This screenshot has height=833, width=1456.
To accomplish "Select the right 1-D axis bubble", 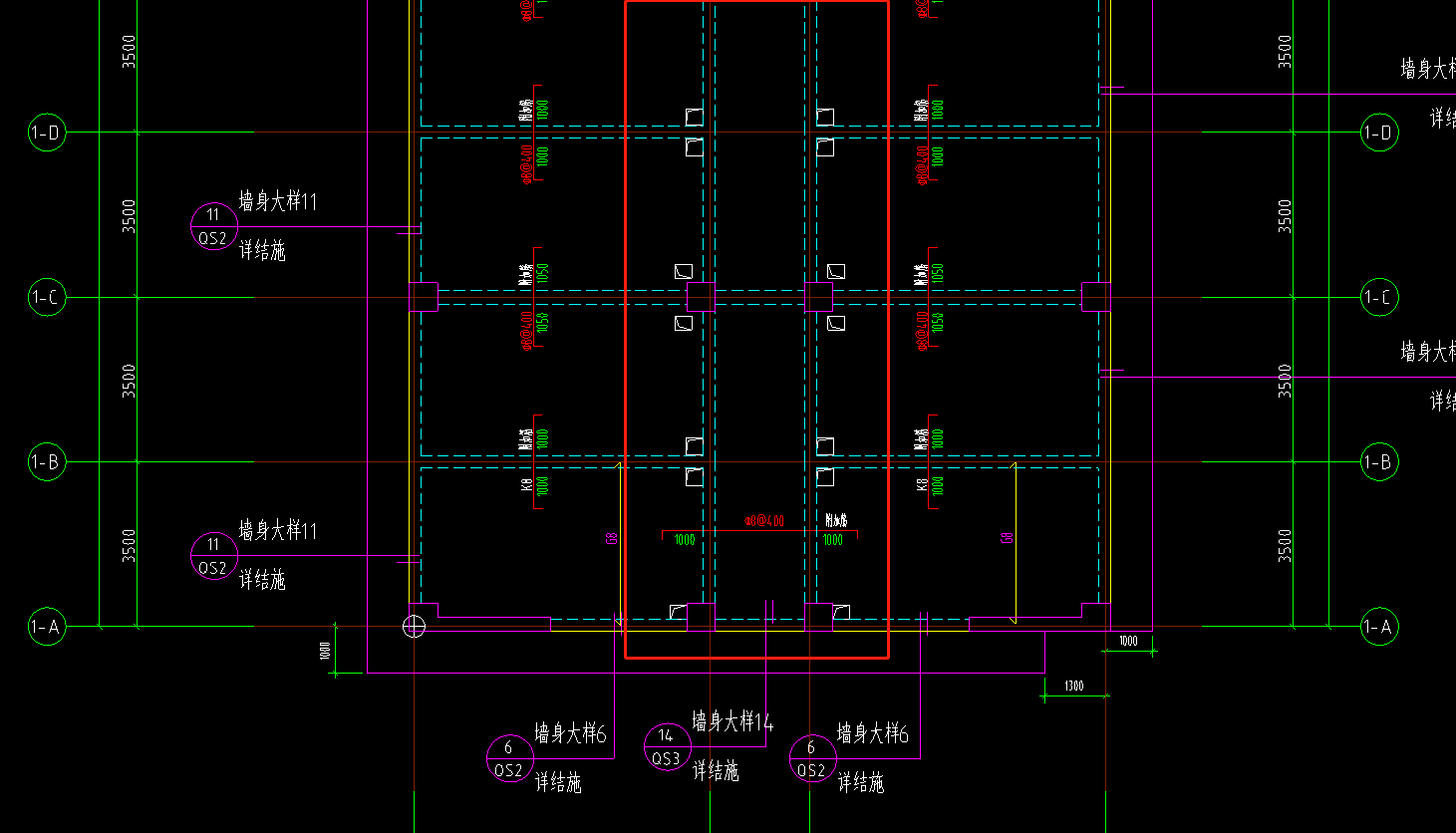I will point(1379,132).
